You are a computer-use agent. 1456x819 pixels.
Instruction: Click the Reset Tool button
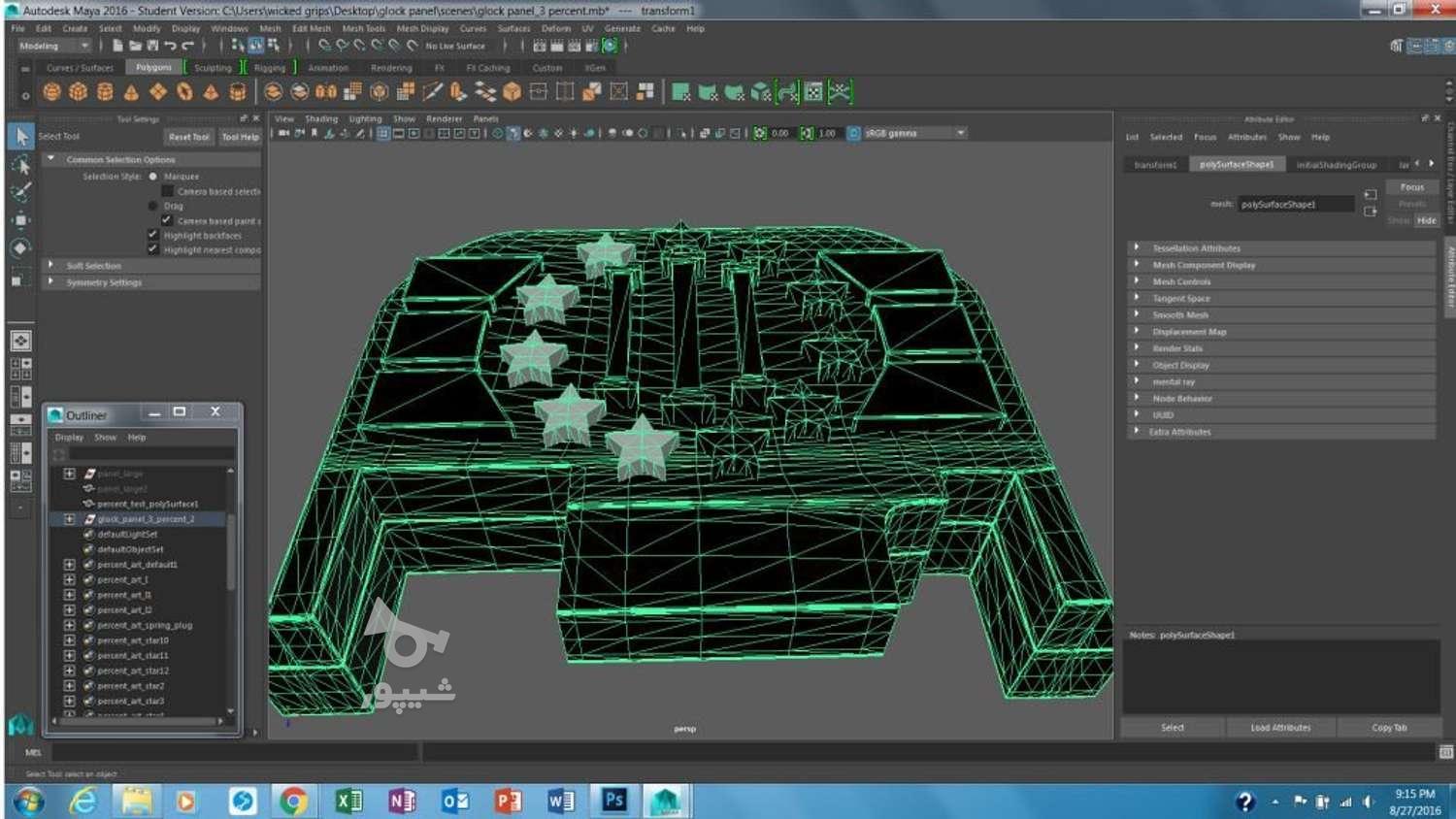[x=188, y=137]
